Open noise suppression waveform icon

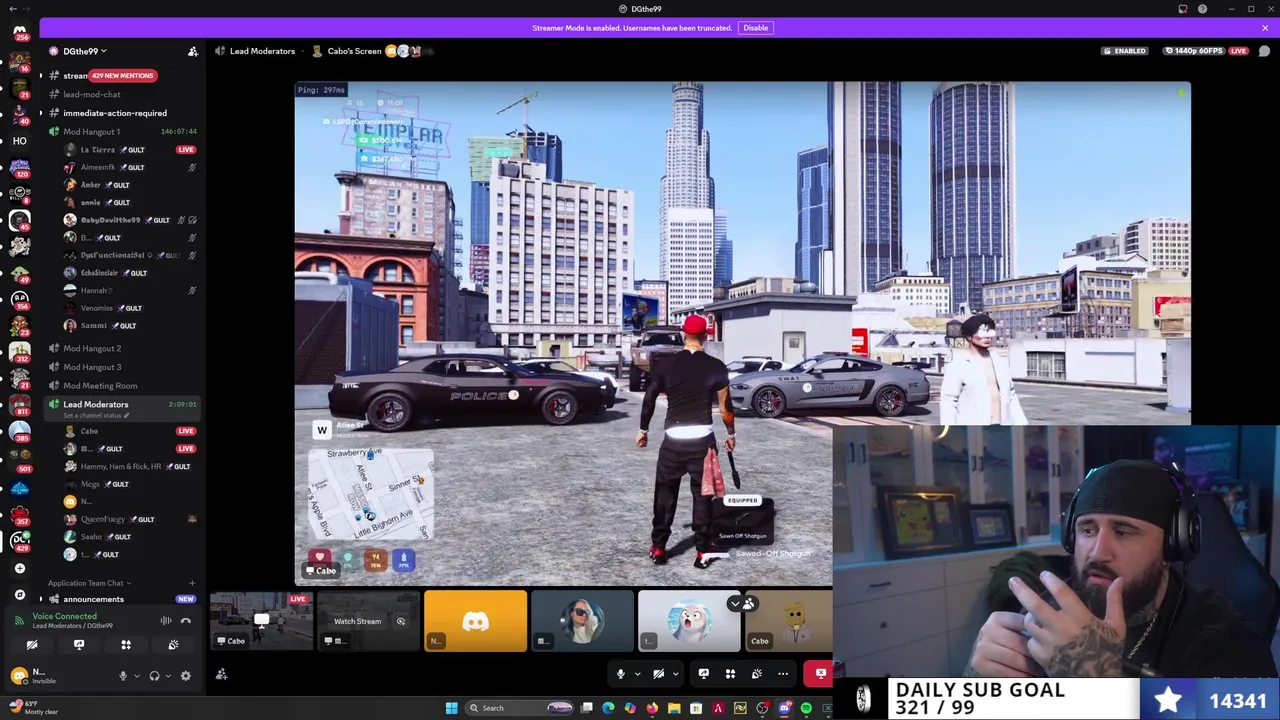click(166, 621)
